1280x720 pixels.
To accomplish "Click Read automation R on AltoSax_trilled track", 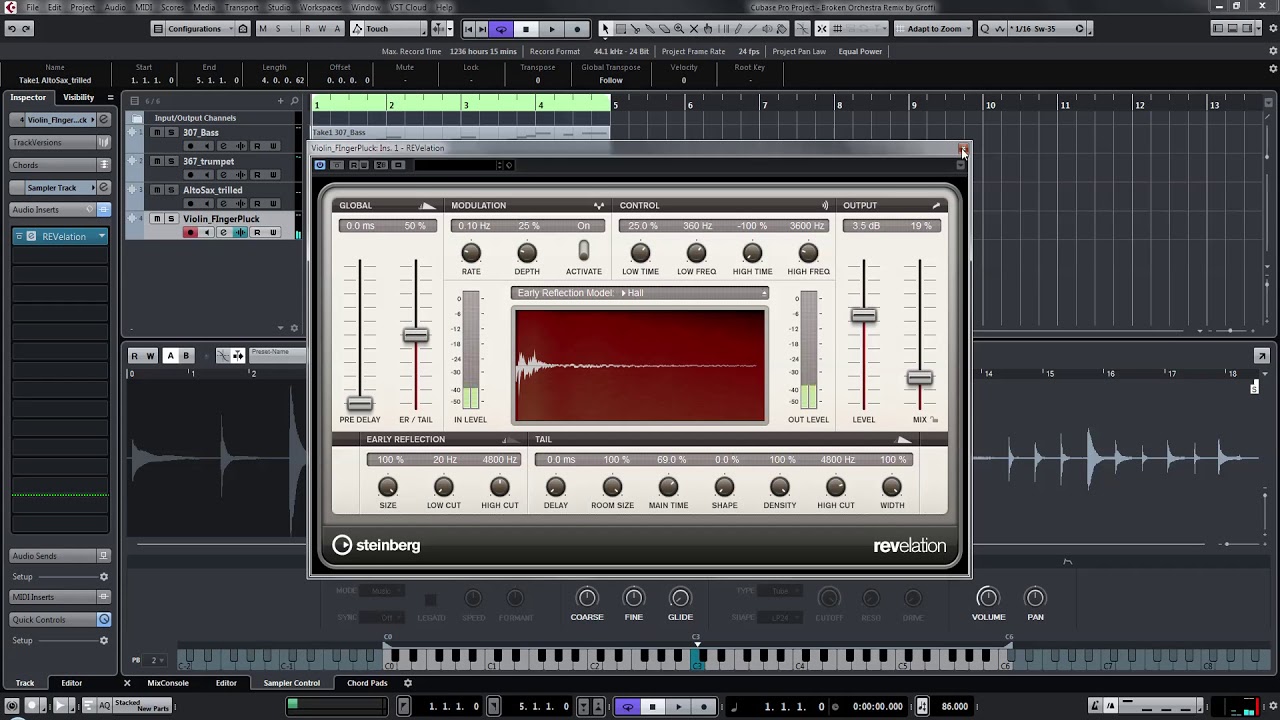I will click(257, 204).
